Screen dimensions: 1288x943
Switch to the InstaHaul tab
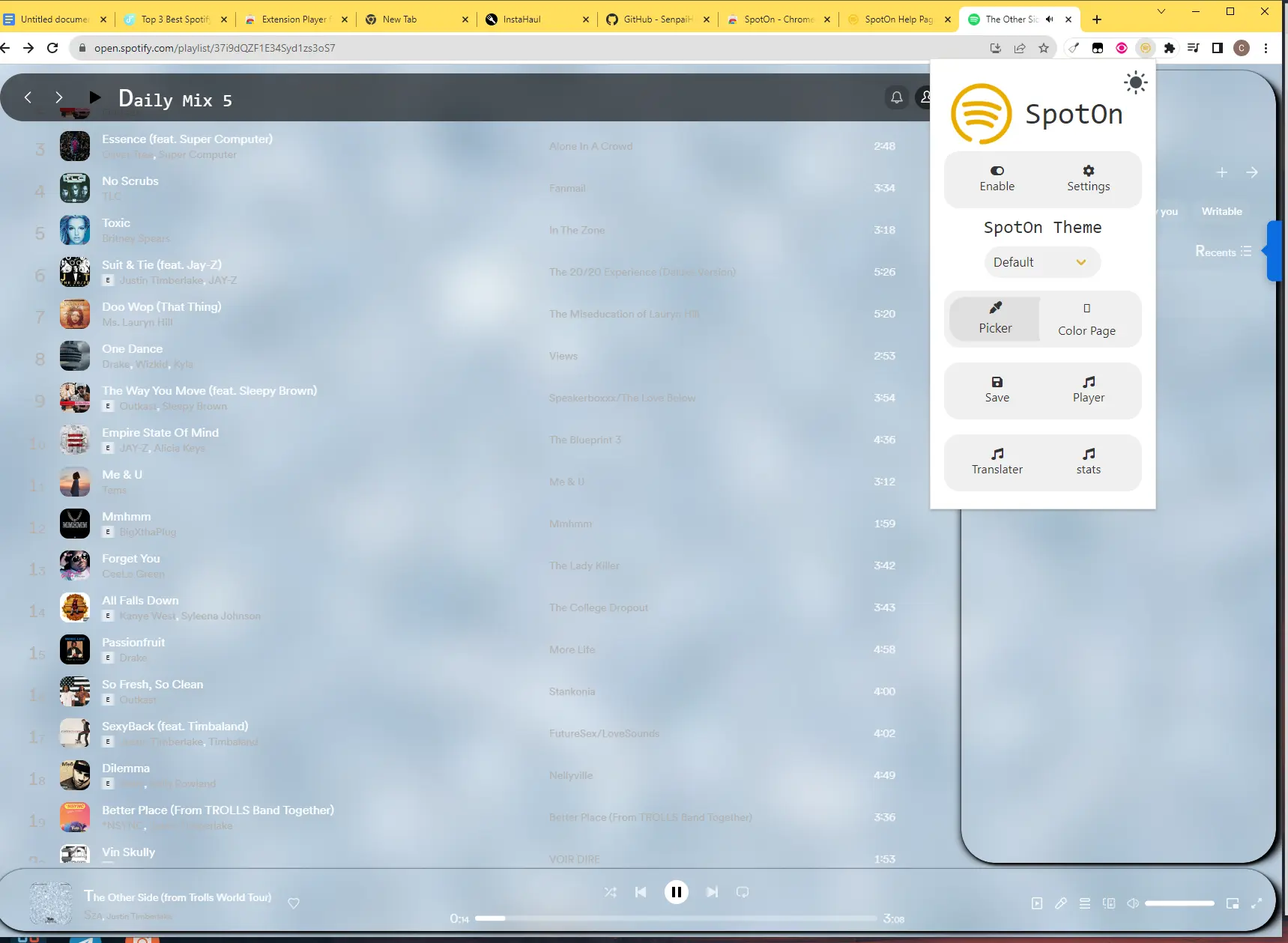tap(536, 19)
